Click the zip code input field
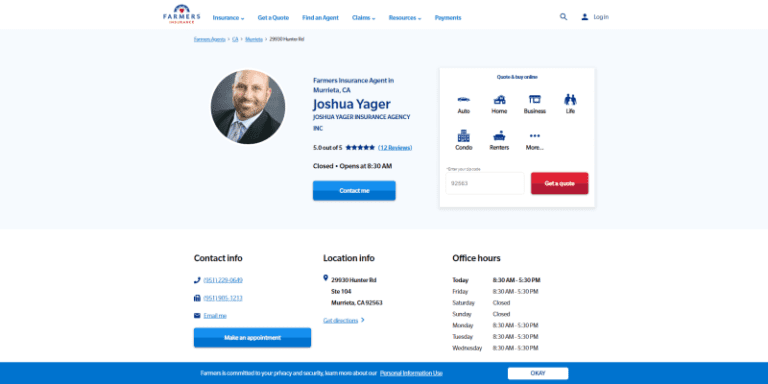 point(485,183)
